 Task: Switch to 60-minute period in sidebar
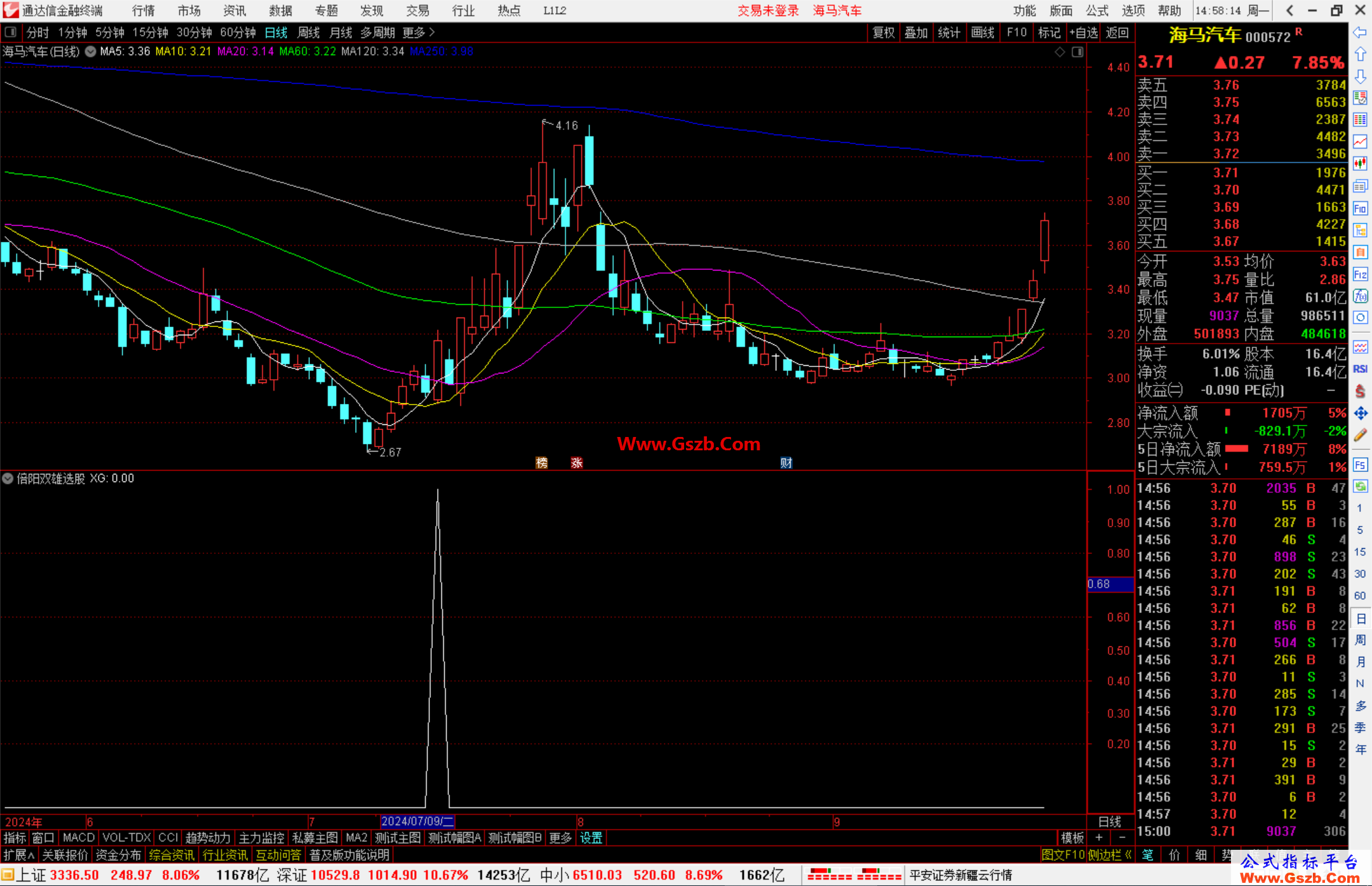click(x=1359, y=596)
